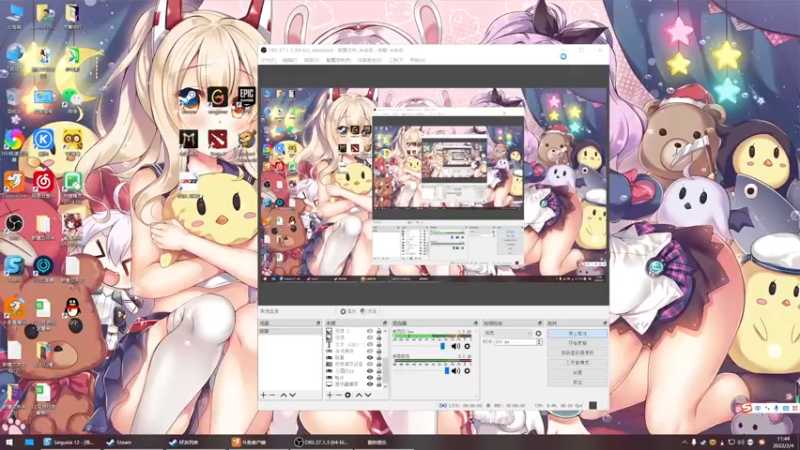
Task: Open Kugou blue K desktop shortcut
Action: click(43, 140)
